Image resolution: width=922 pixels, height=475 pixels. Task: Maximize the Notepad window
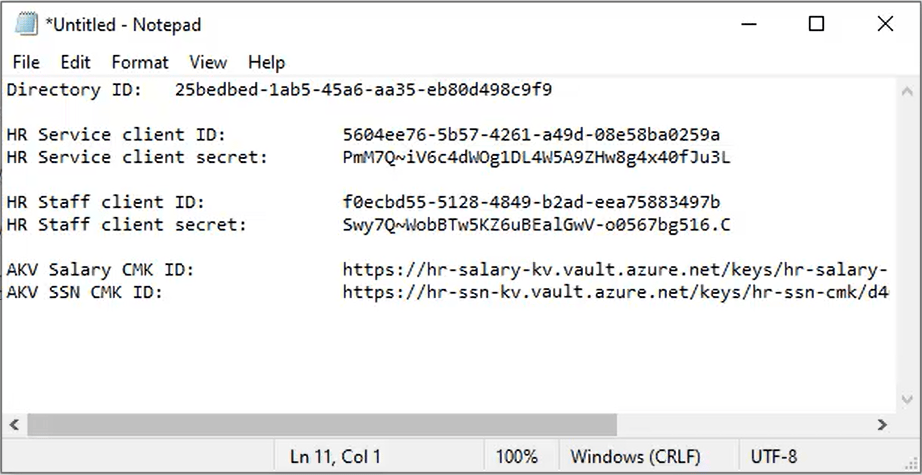pyautogui.click(x=816, y=25)
